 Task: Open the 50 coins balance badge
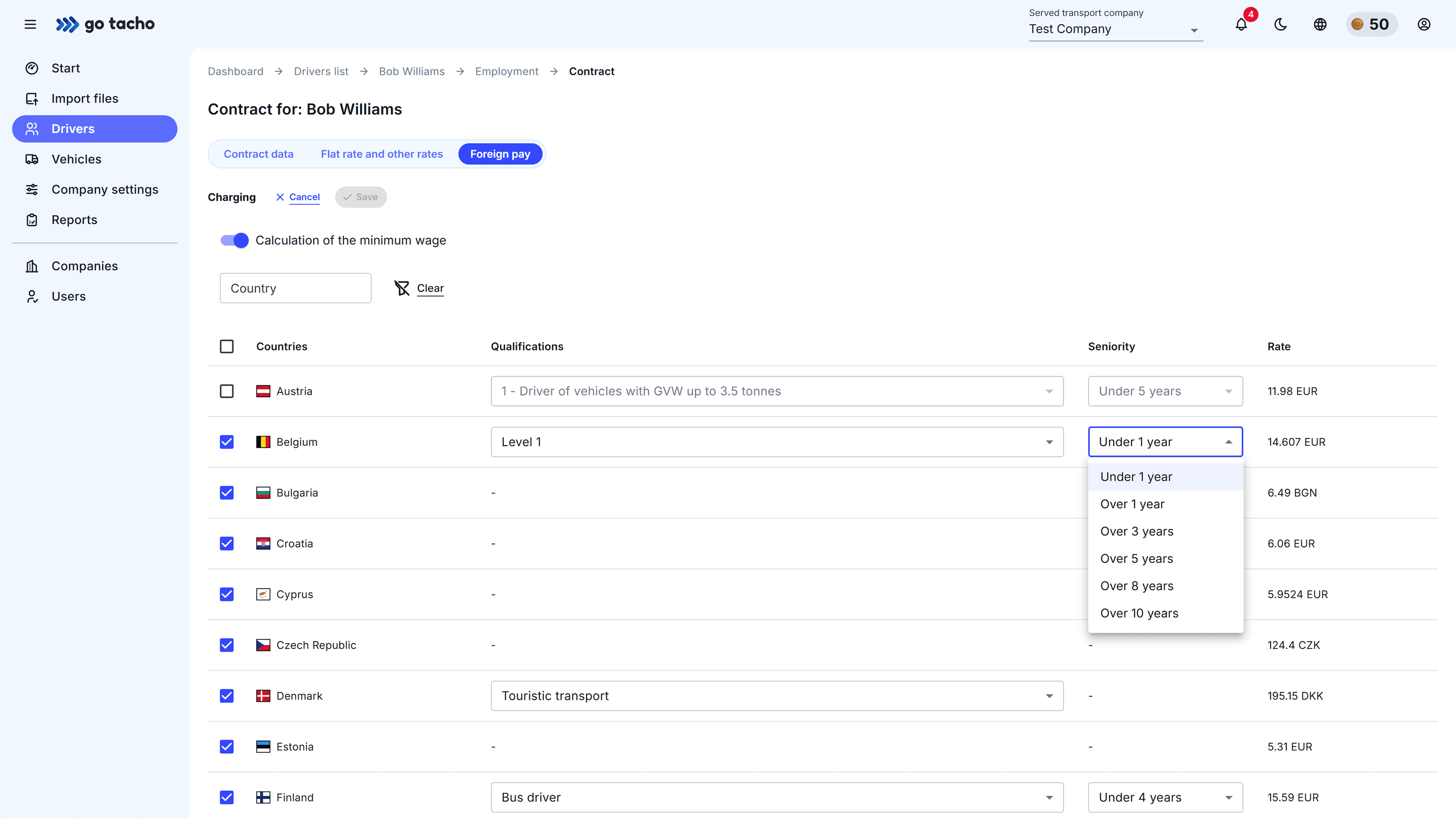click(x=1371, y=24)
